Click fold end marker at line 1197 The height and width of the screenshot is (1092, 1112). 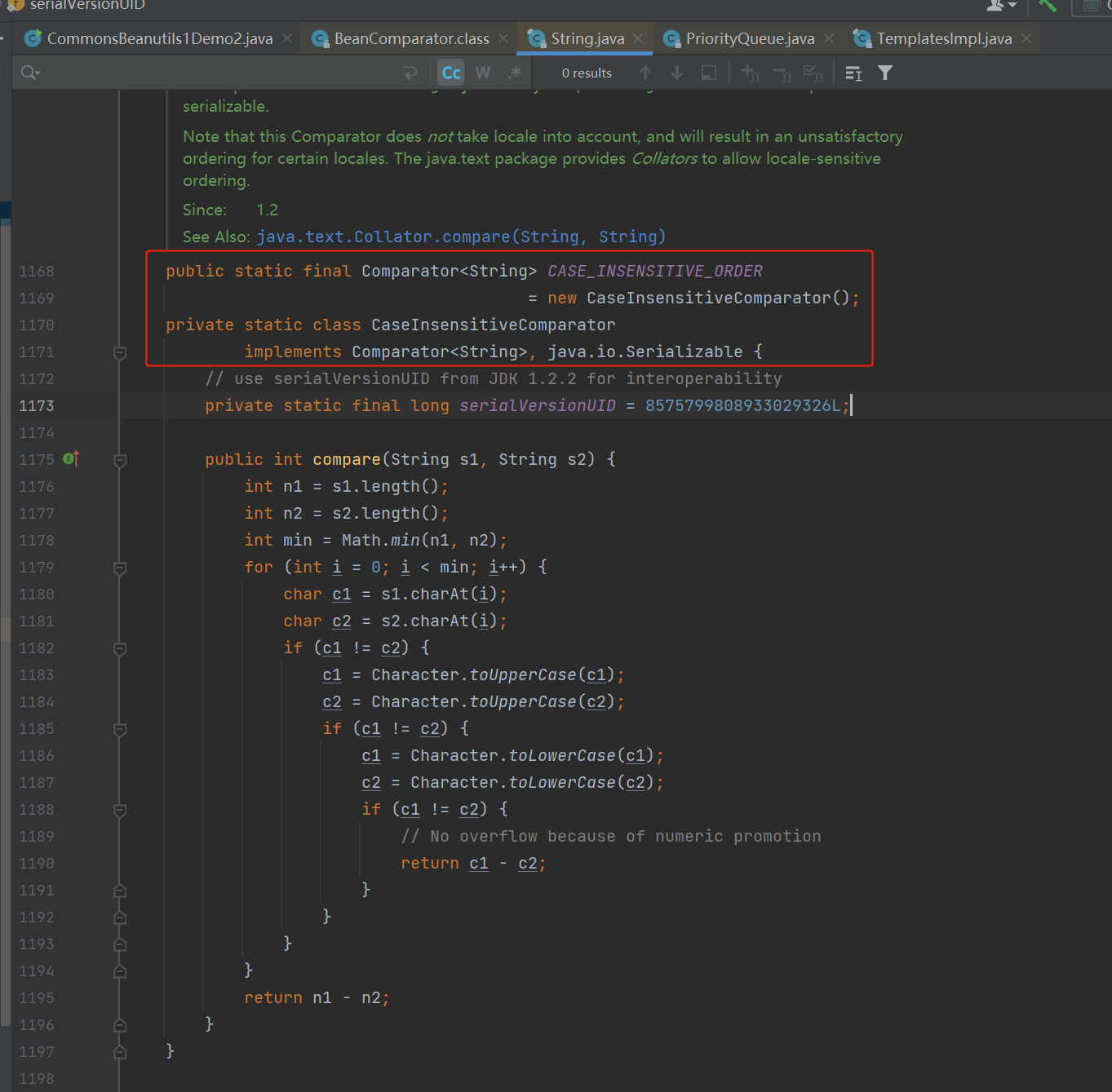120,1051
